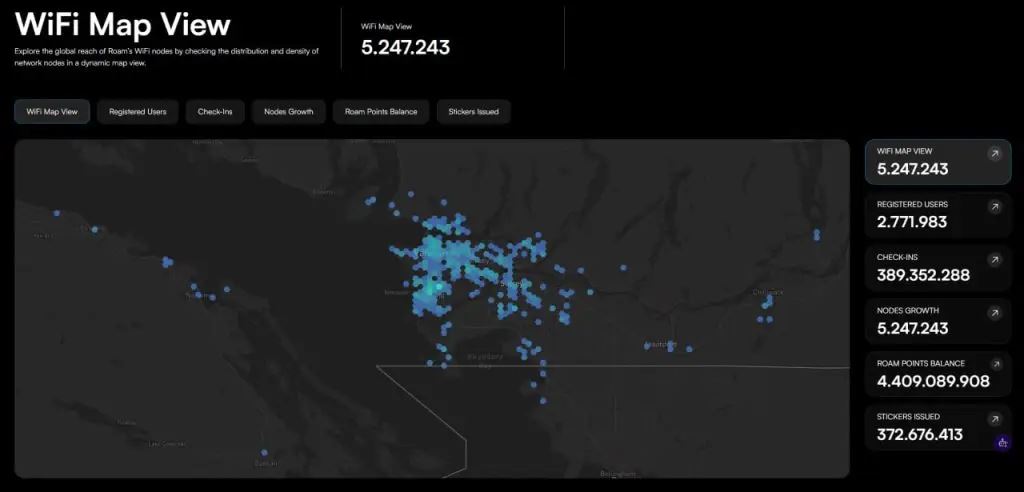This screenshot has height=492, width=1024.
Task: Open the Registered Users card arrow icon
Action: [x=994, y=207]
